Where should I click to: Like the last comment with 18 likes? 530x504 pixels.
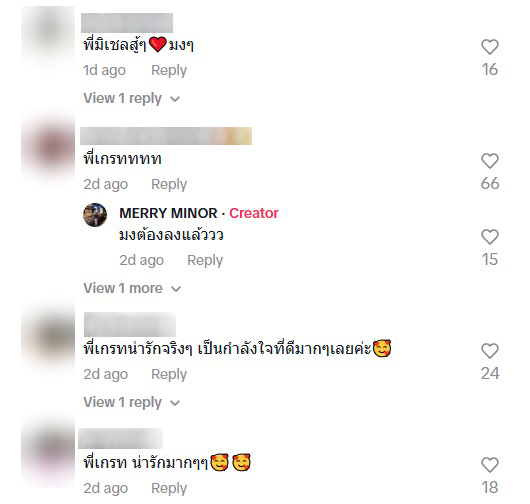(490, 465)
